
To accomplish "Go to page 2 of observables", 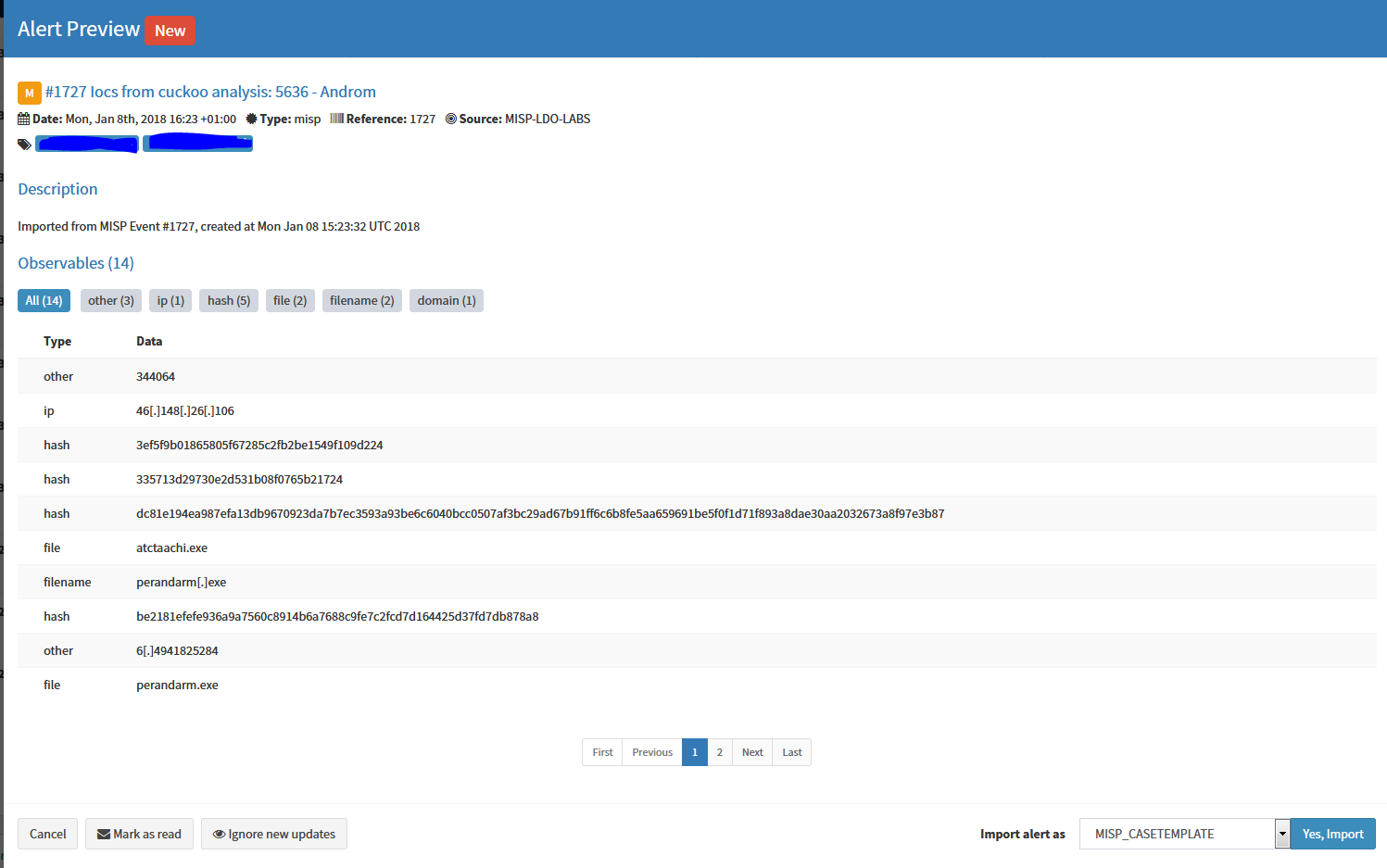I will (720, 752).
